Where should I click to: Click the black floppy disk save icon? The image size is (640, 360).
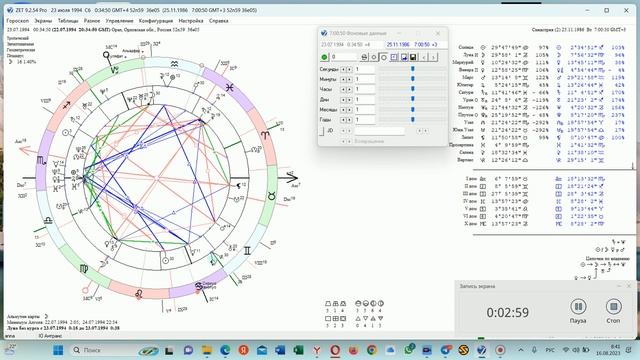413,57
